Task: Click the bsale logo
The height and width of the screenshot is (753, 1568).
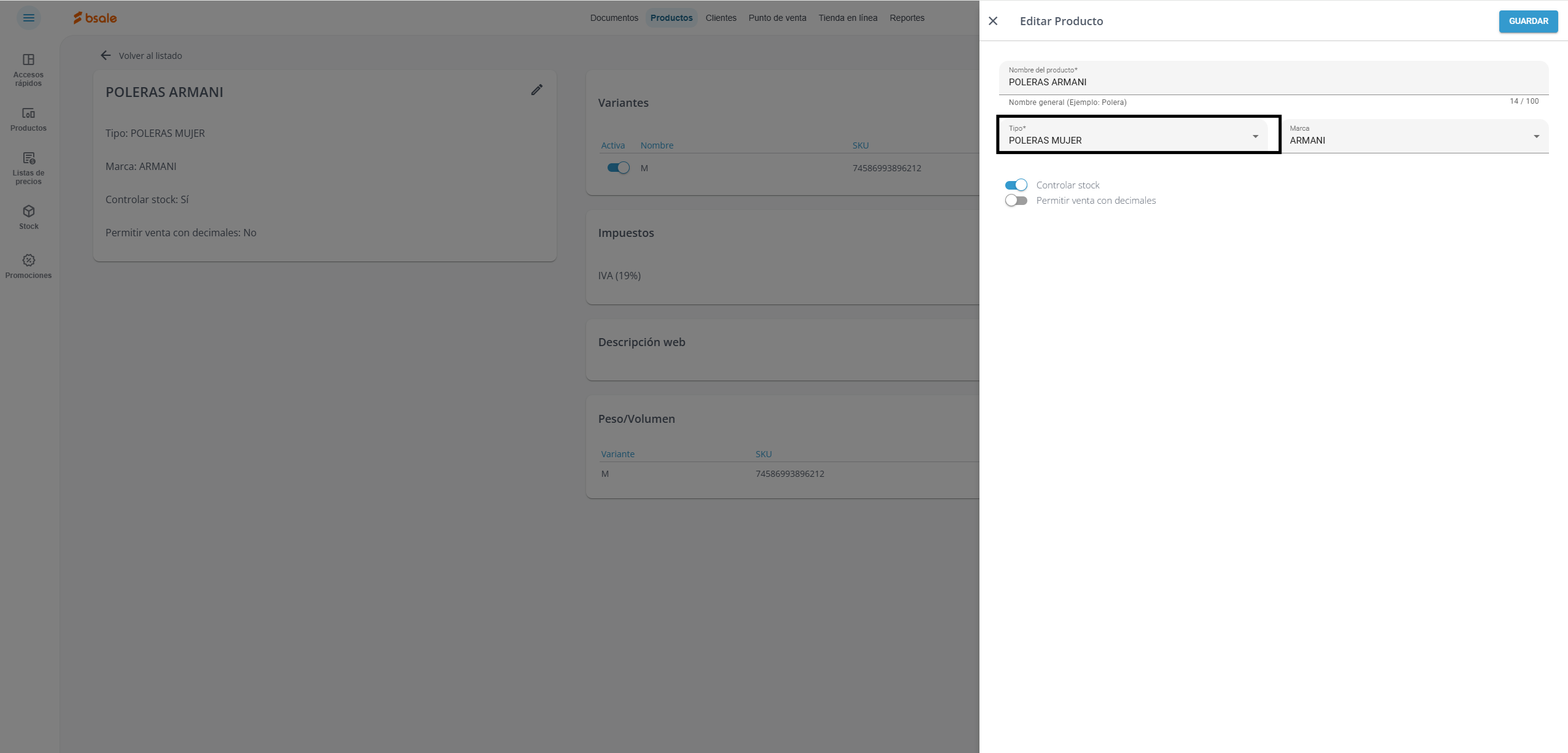Action: click(95, 18)
